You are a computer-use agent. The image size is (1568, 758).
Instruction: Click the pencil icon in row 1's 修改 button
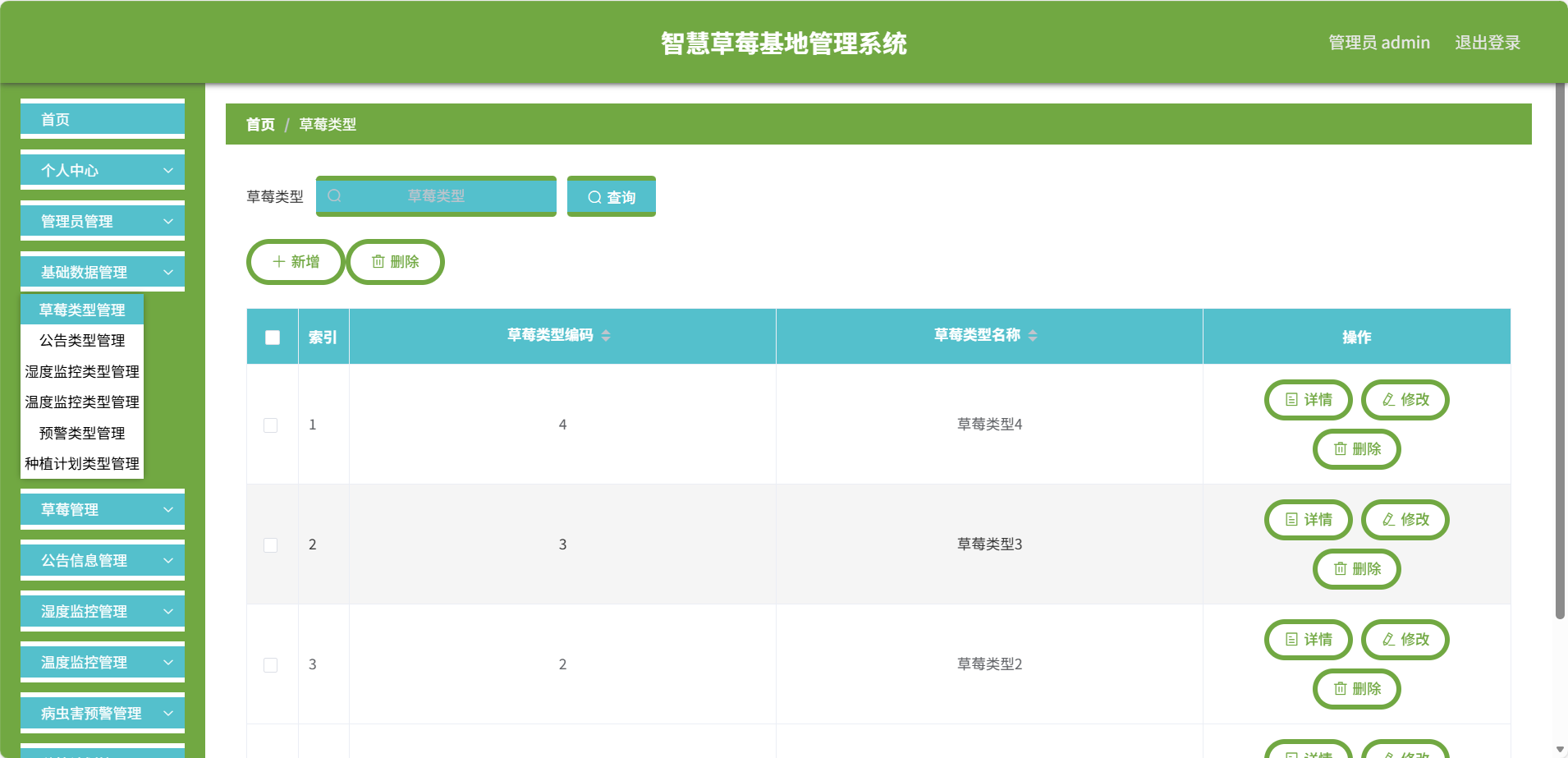click(1388, 399)
